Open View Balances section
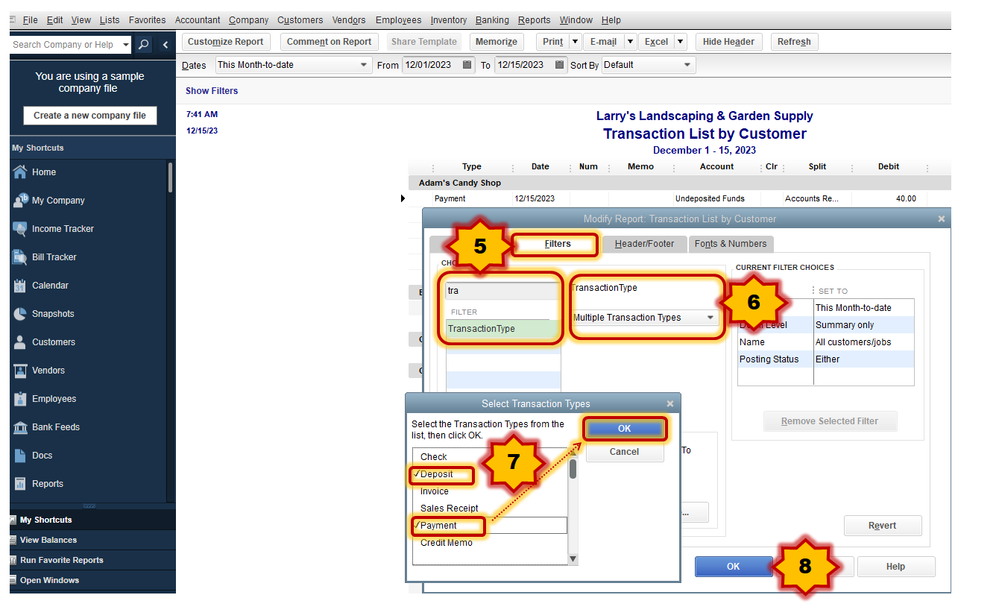This screenshot has width=999, height=604. 48,540
